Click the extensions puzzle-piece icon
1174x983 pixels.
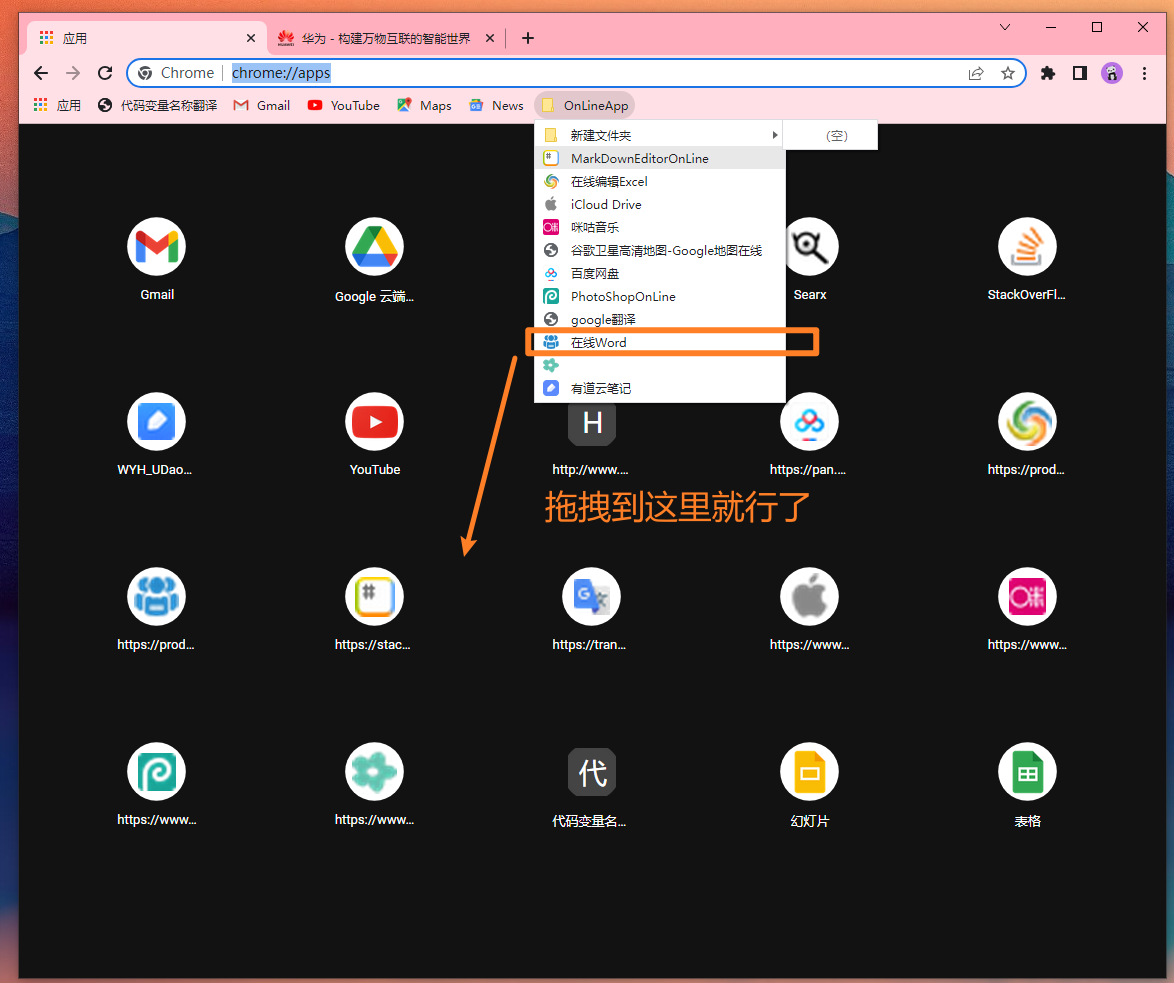coord(1047,72)
